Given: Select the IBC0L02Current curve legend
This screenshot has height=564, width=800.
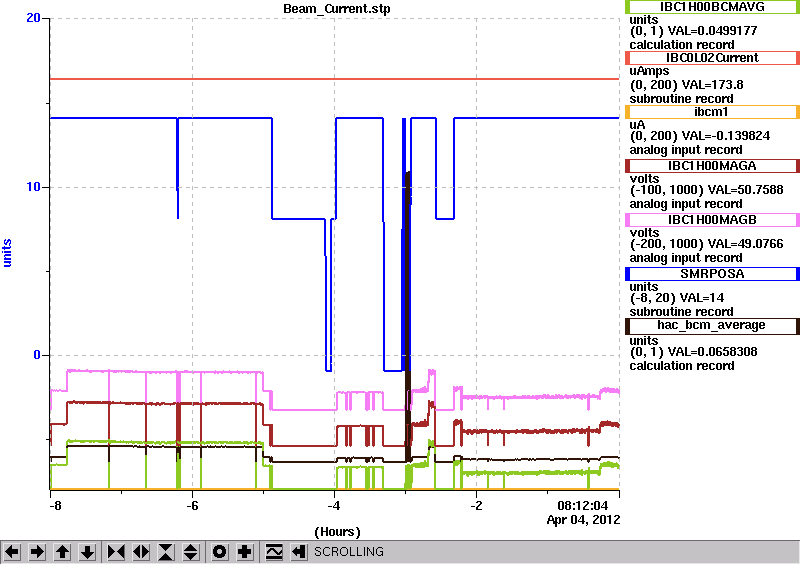Looking at the screenshot, I should point(712,58).
